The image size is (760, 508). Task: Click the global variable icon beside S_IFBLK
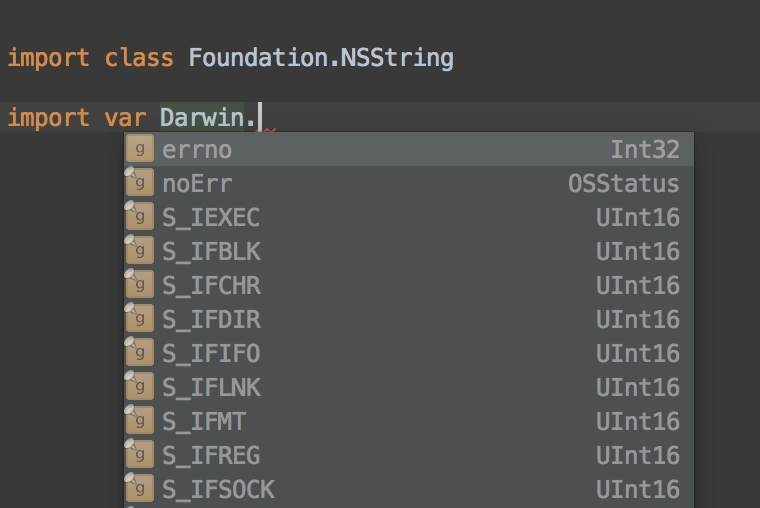[140, 251]
